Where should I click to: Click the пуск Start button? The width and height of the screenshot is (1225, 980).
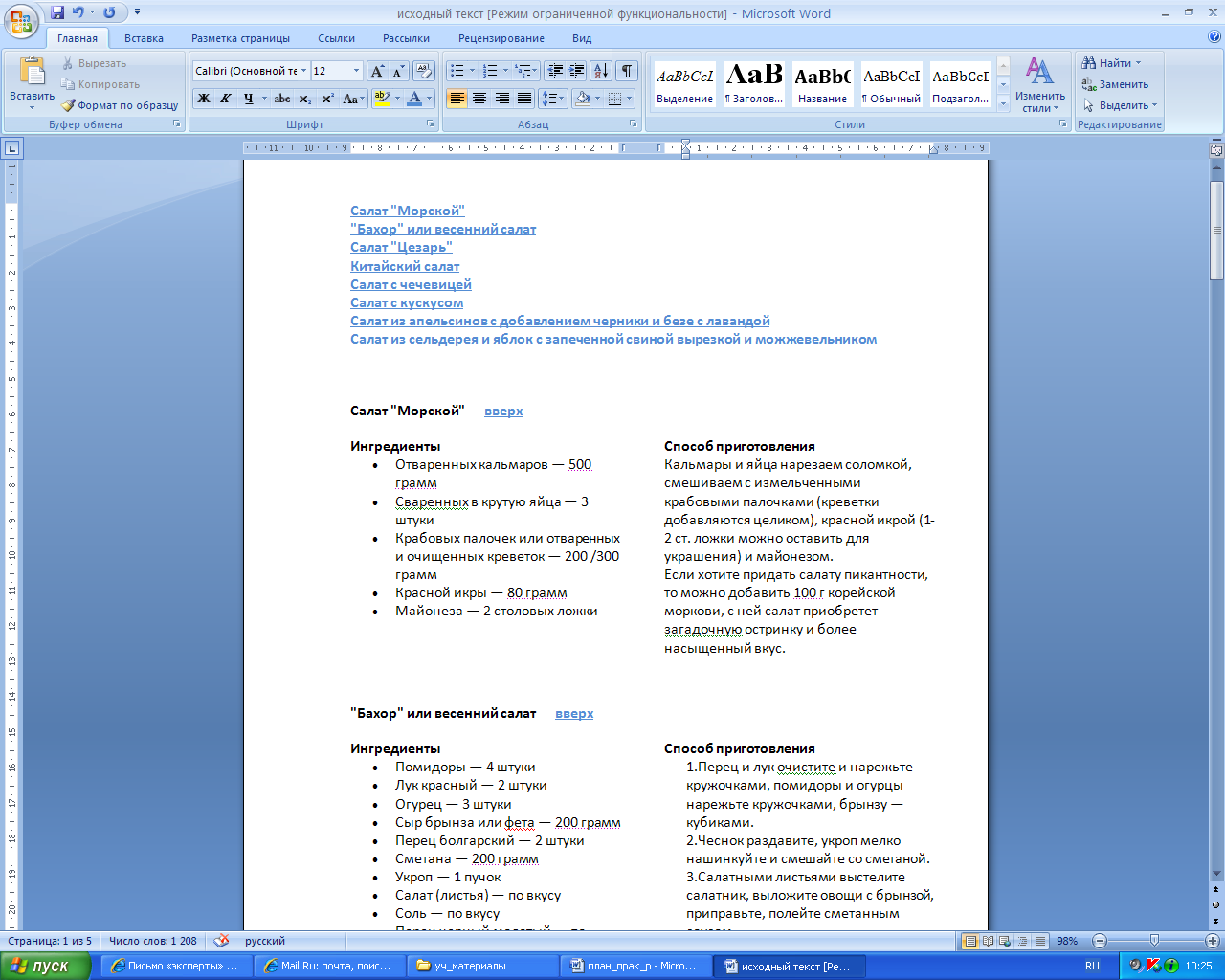(x=46, y=966)
